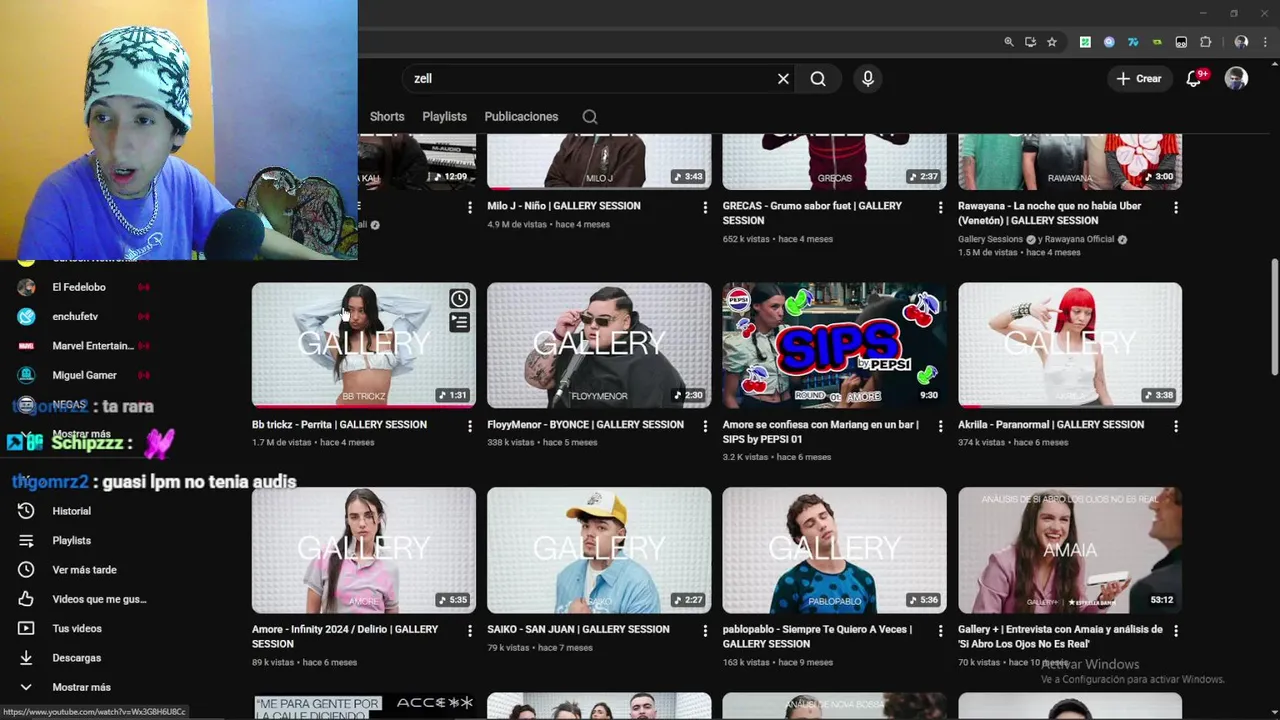The image size is (1280, 720).
Task: Click Add to queue icon on Bb trickz thumbnail
Action: click(x=459, y=322)
